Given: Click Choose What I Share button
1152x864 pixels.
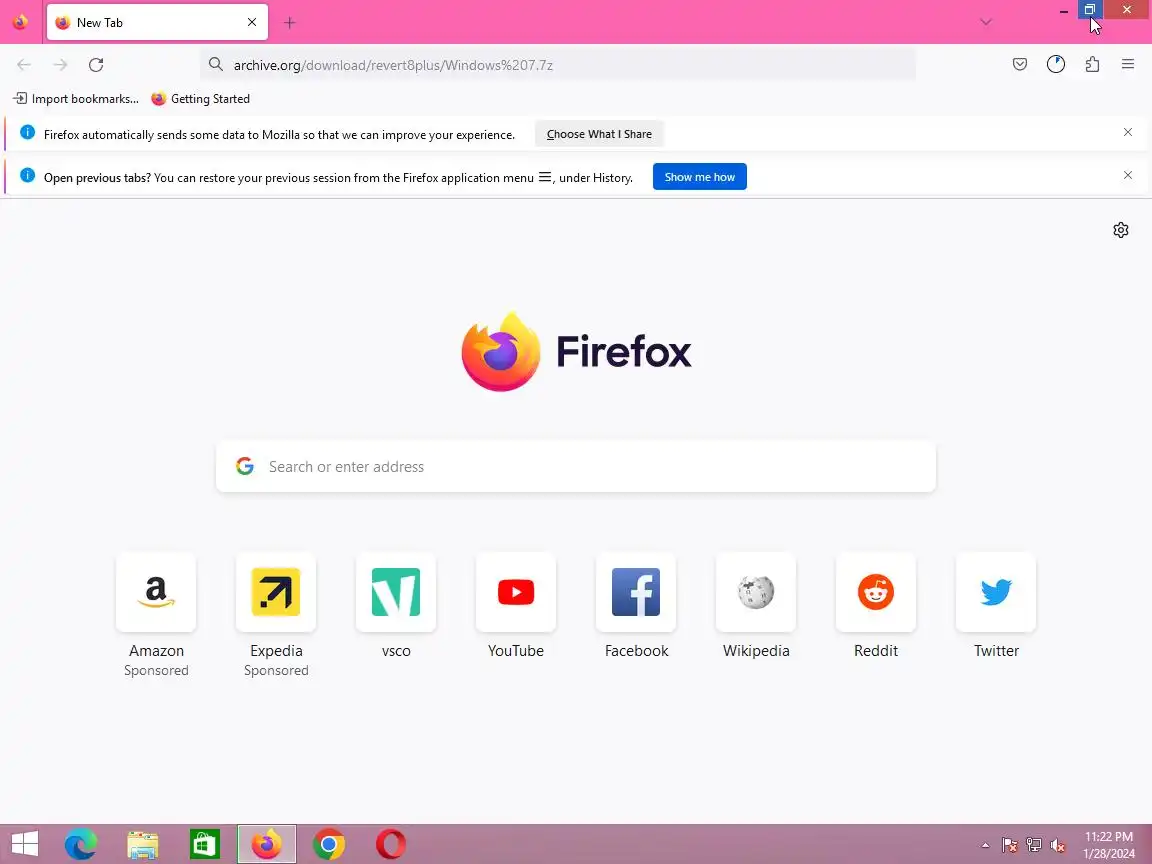Looking at the screenshot, I should click(599, 134).
